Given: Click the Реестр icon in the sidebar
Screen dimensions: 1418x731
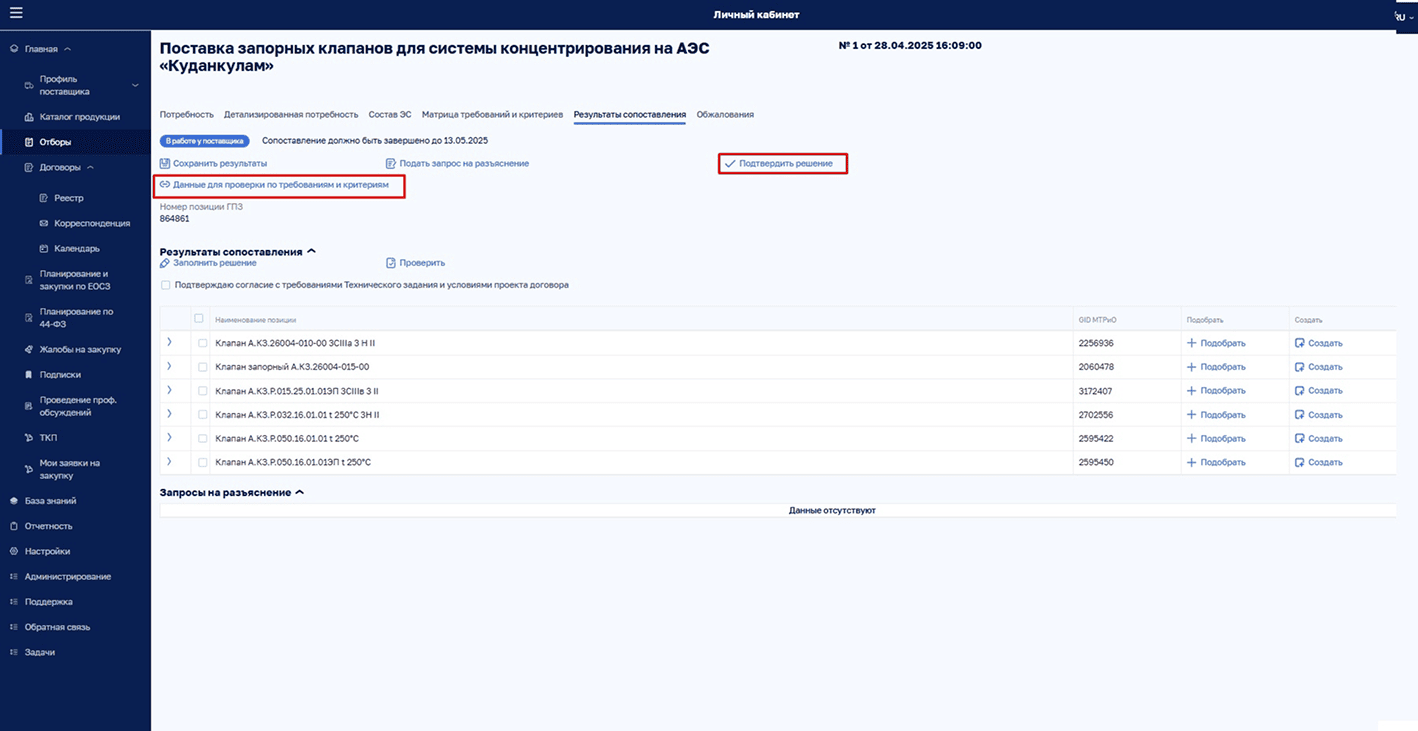Looking at the screenshot, I should click(x=44, y=198).
